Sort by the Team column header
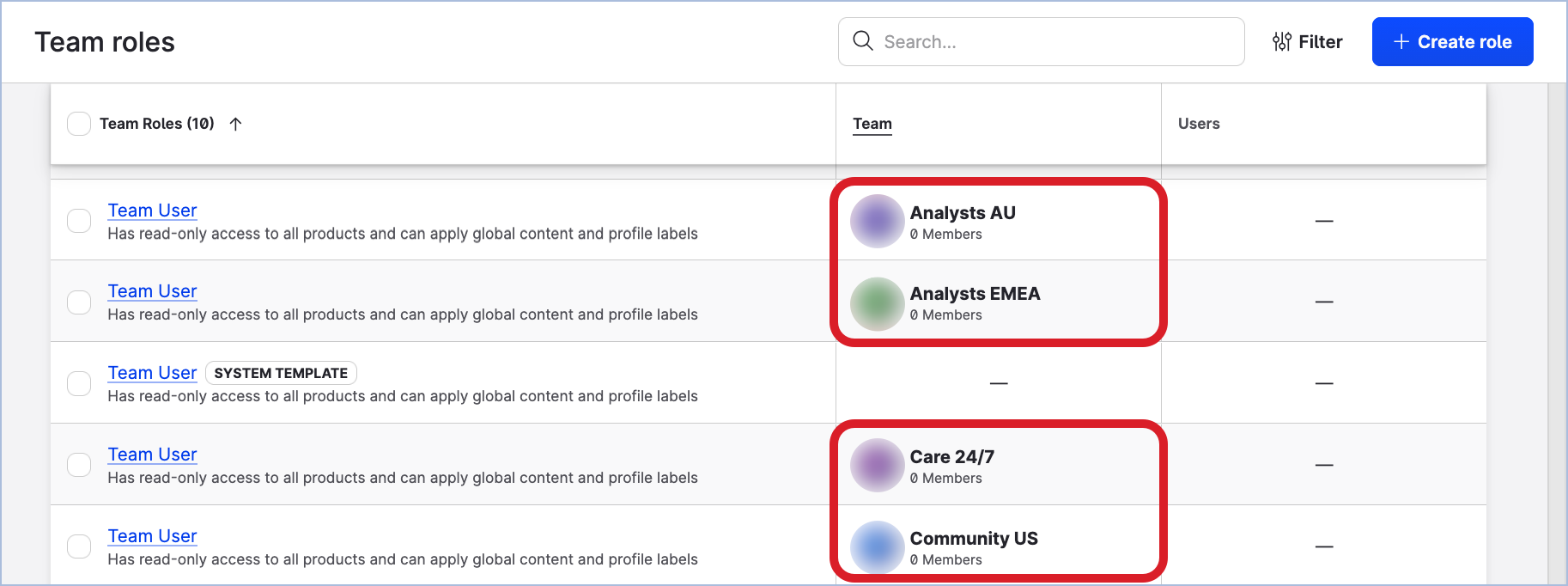The image size is (1568, 586). point(872,124)
